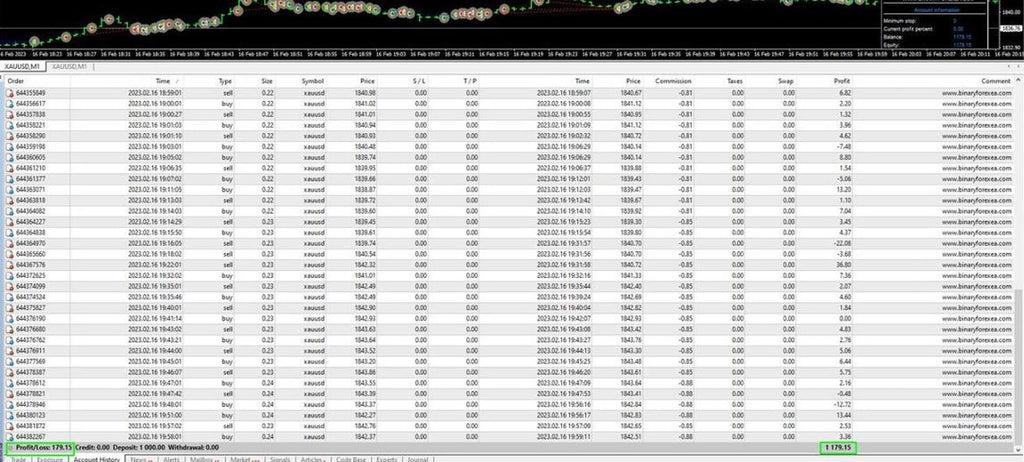Open the Account History terminal tab

click(x=98, y=458)
